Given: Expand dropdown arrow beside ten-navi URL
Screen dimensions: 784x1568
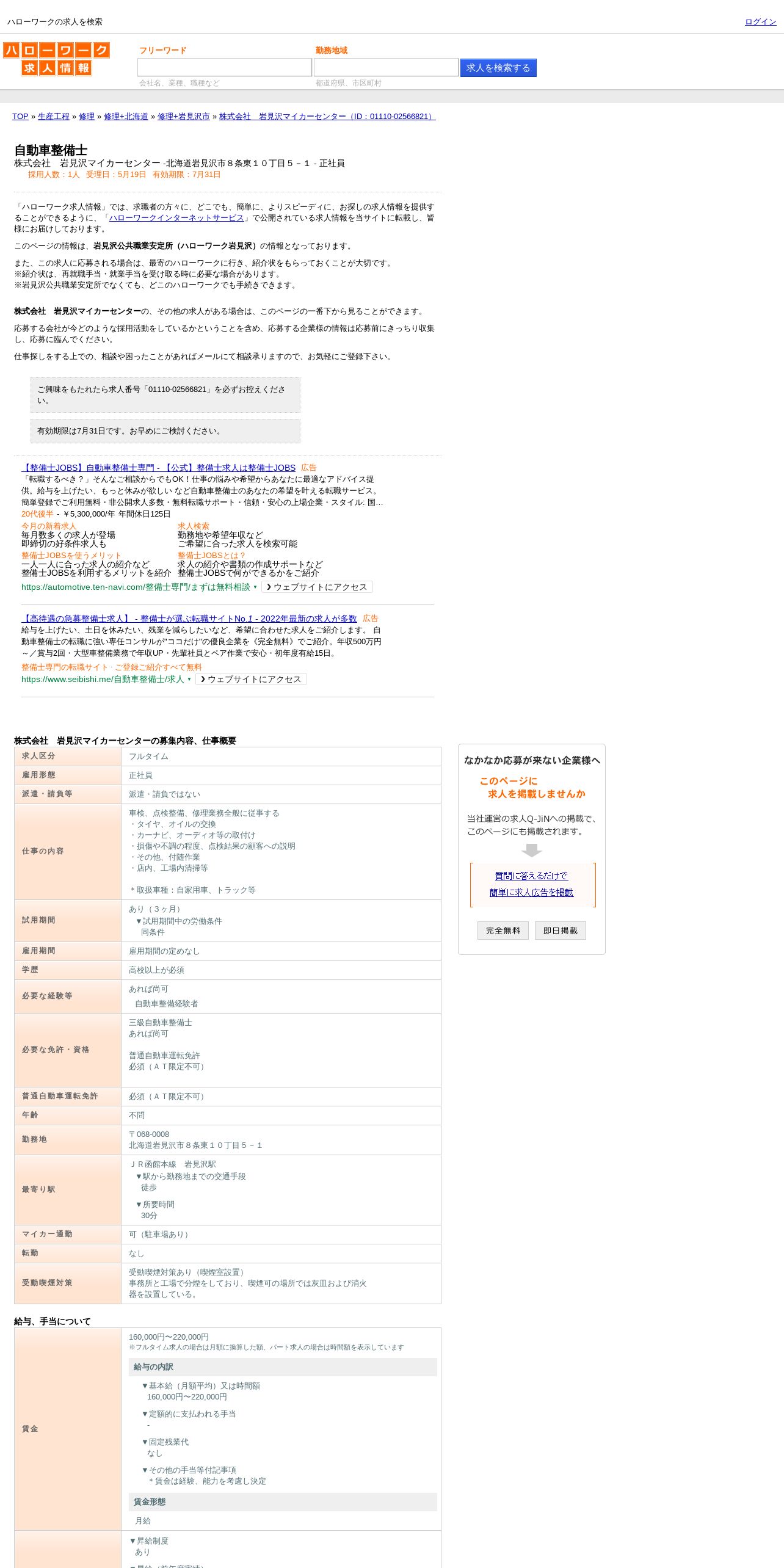Looking at the screenshot, I should 255,587.
